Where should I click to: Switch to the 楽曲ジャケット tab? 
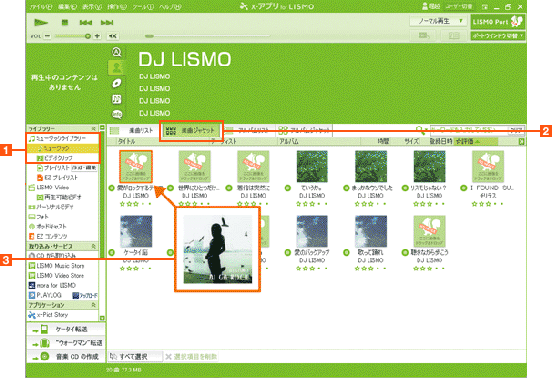click(191, 131)
